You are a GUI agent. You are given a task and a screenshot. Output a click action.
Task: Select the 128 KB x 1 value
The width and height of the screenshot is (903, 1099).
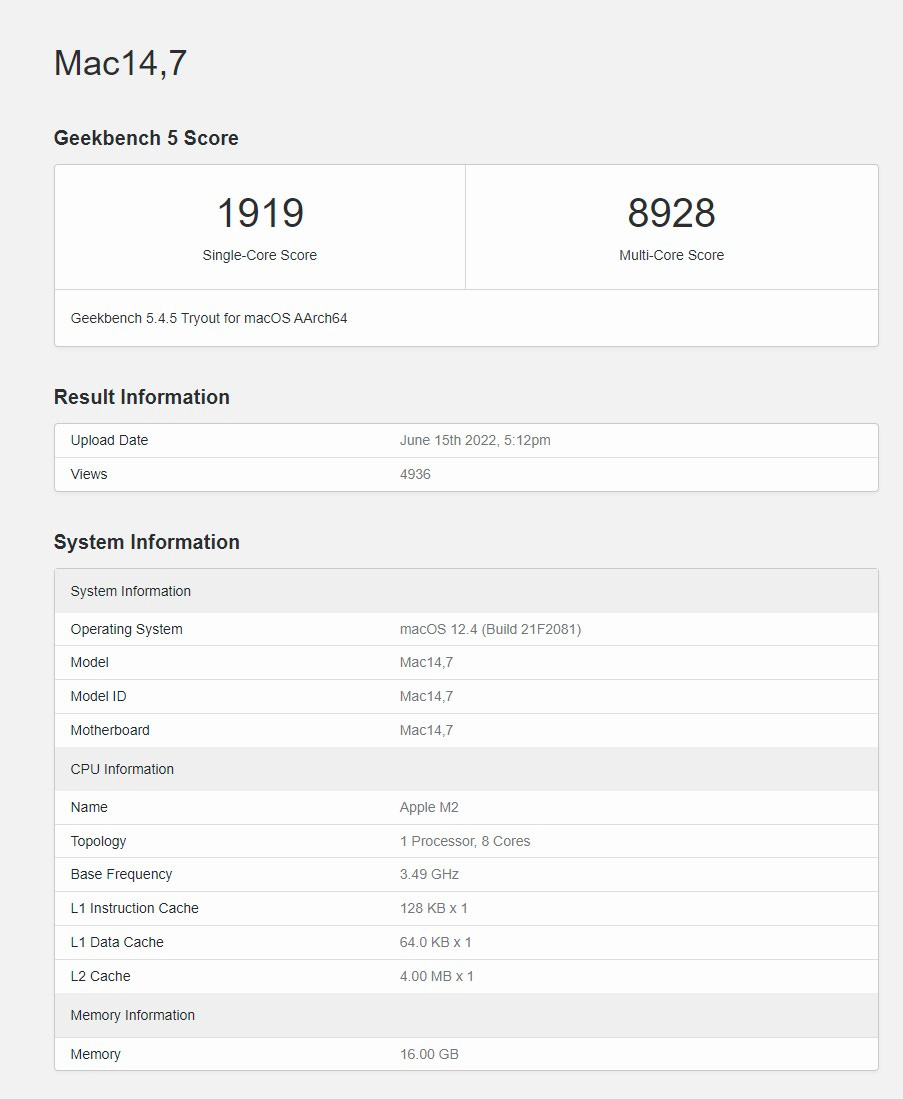pyautogui.click(x=433, y=908)
